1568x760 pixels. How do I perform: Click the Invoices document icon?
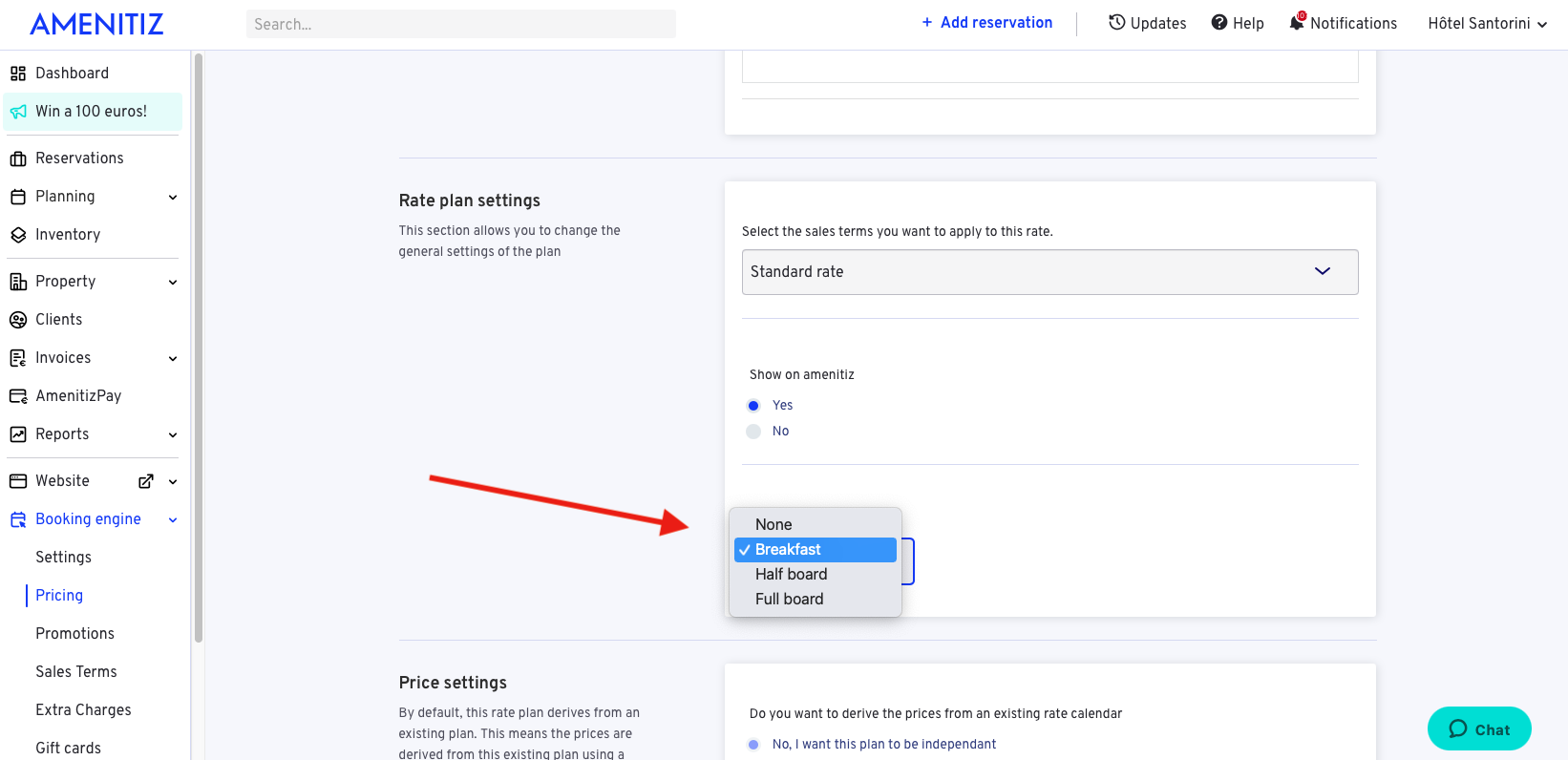(18, 358)
